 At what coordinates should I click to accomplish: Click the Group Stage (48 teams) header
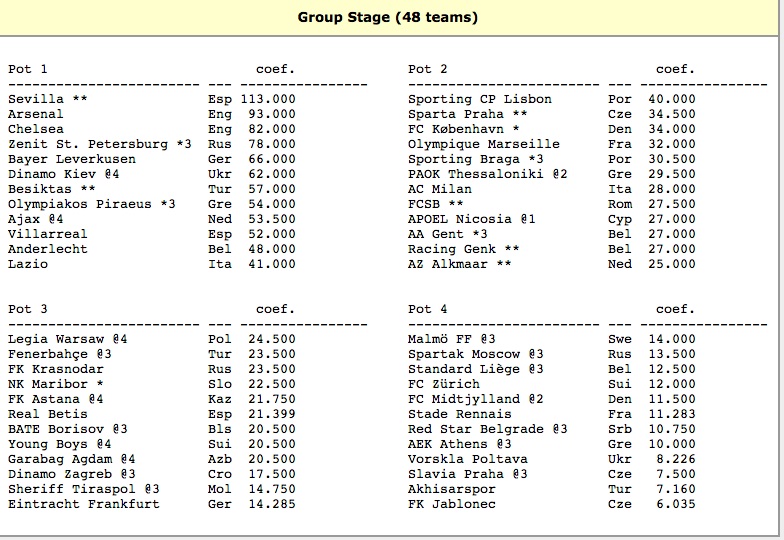point(388,17)
